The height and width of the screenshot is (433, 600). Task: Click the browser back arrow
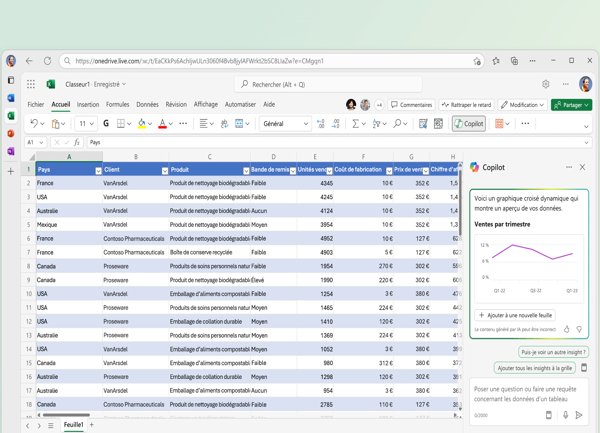[x=29, y=61]
